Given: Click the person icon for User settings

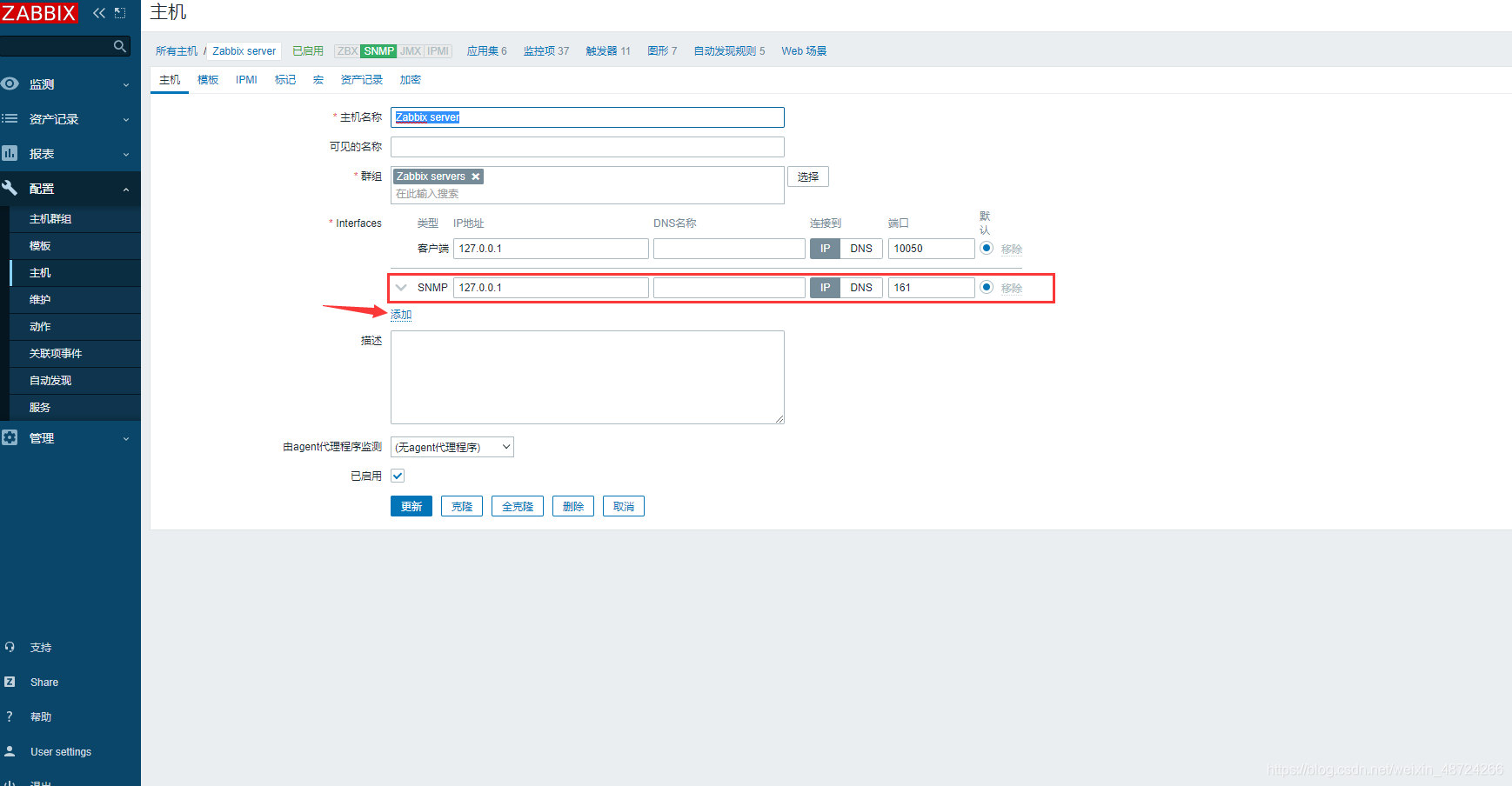Looking at the screenshot, I should tap(10, 751).
